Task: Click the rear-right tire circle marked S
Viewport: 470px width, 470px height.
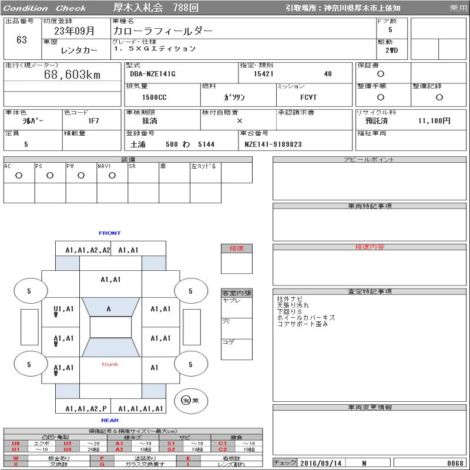Action: [191, 364]
